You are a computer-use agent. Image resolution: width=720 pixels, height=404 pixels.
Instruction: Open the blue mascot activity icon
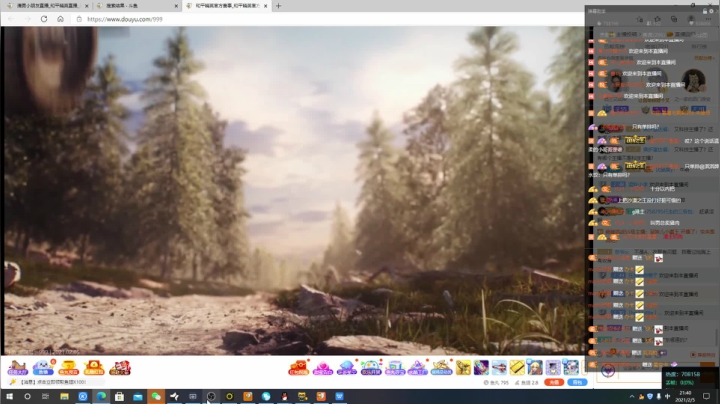[44, 368]
